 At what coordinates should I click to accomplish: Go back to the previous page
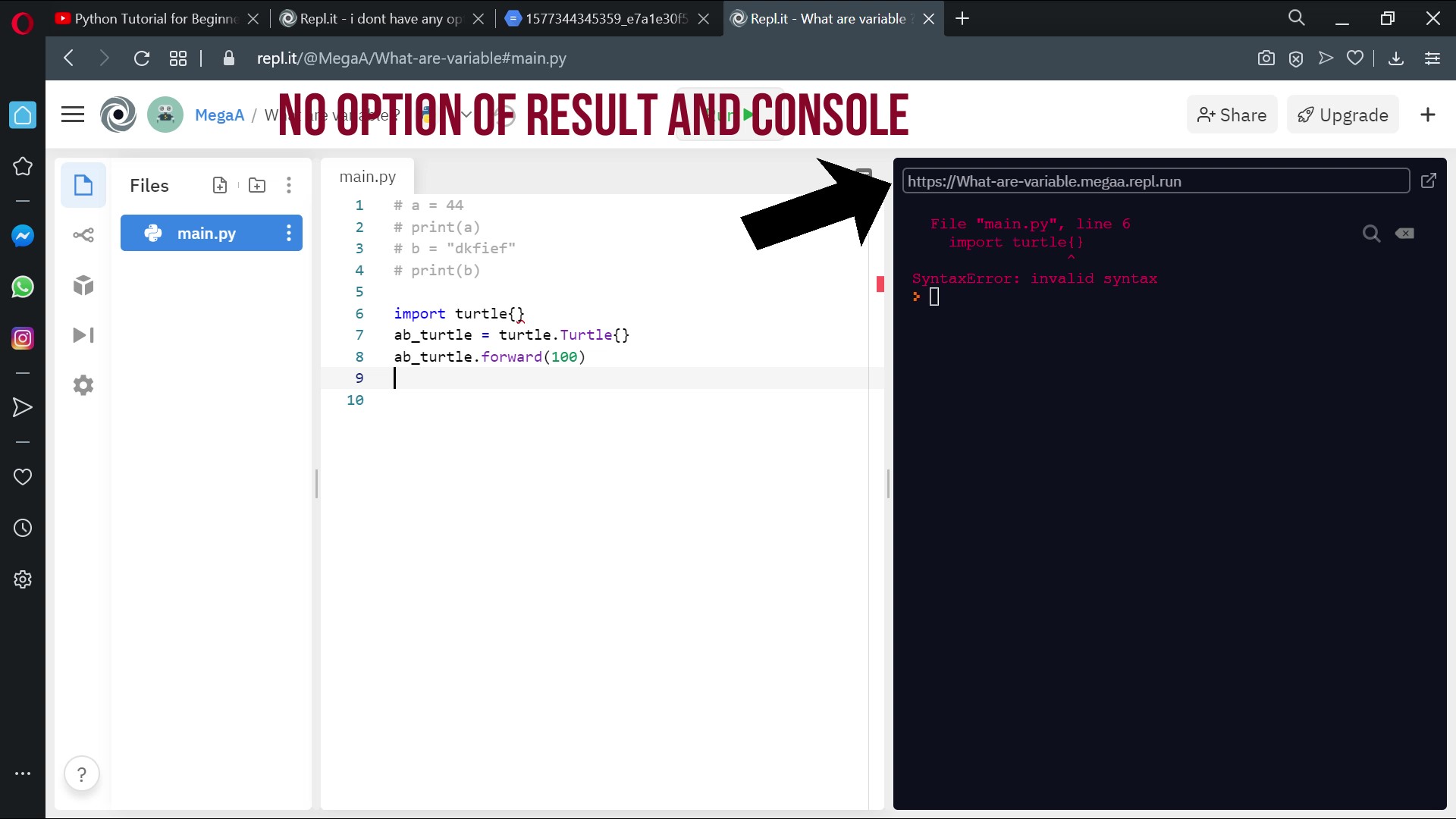[x=69, y=58]
